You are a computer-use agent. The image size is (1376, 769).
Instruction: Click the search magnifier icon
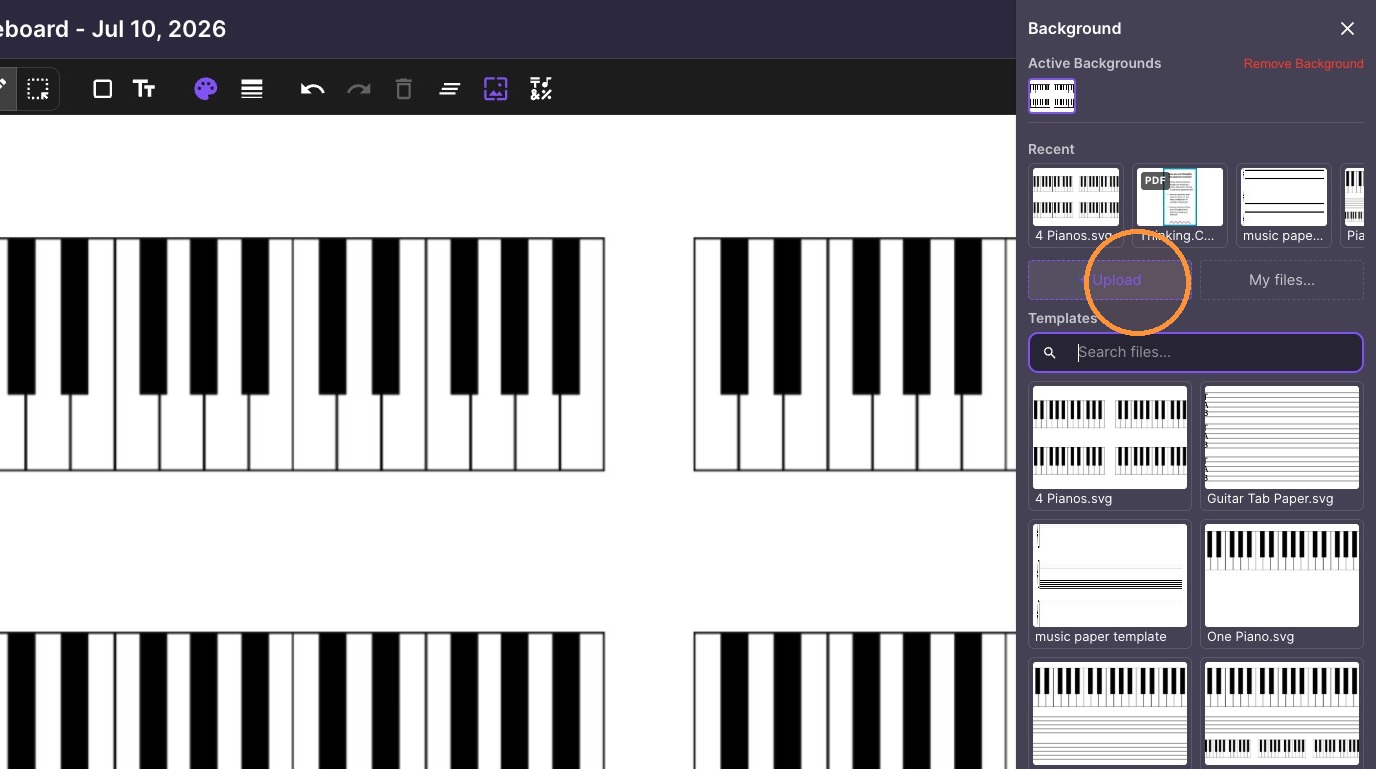coord(1049,352)
